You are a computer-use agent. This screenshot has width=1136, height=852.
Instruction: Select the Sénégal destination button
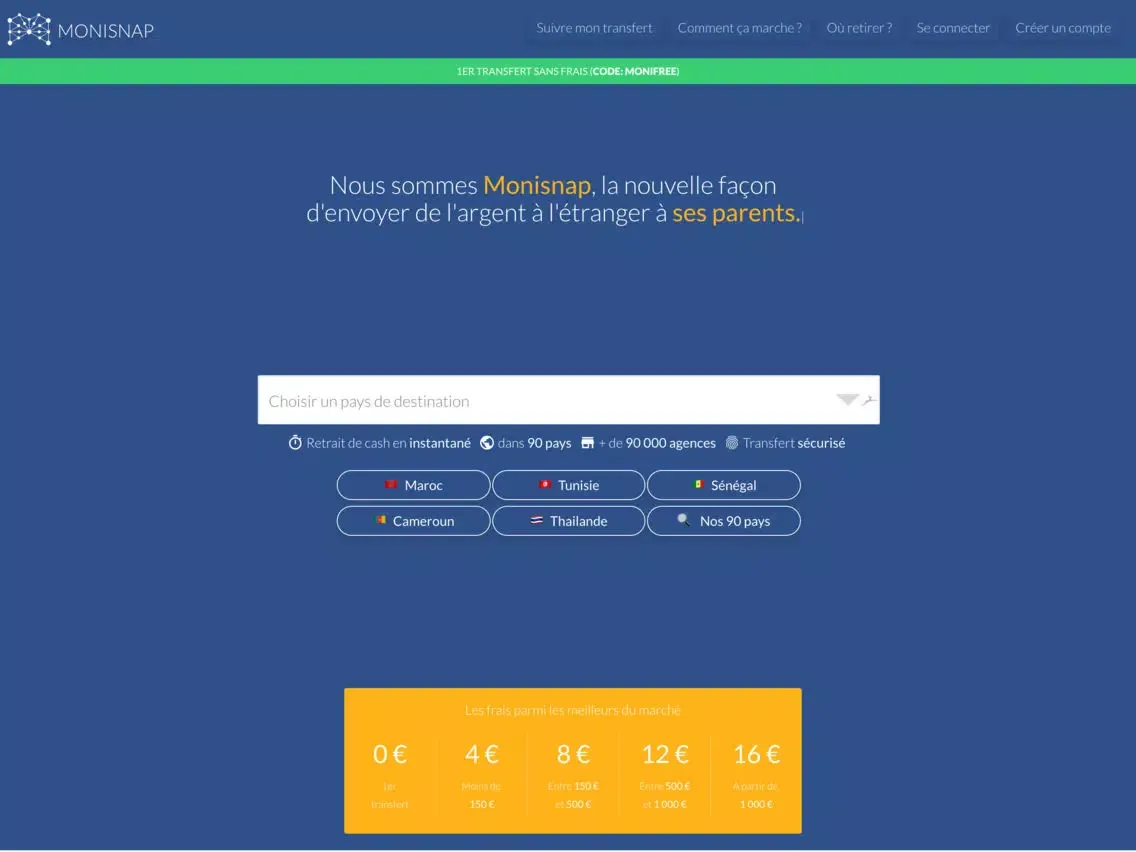[x=724, y=485]
